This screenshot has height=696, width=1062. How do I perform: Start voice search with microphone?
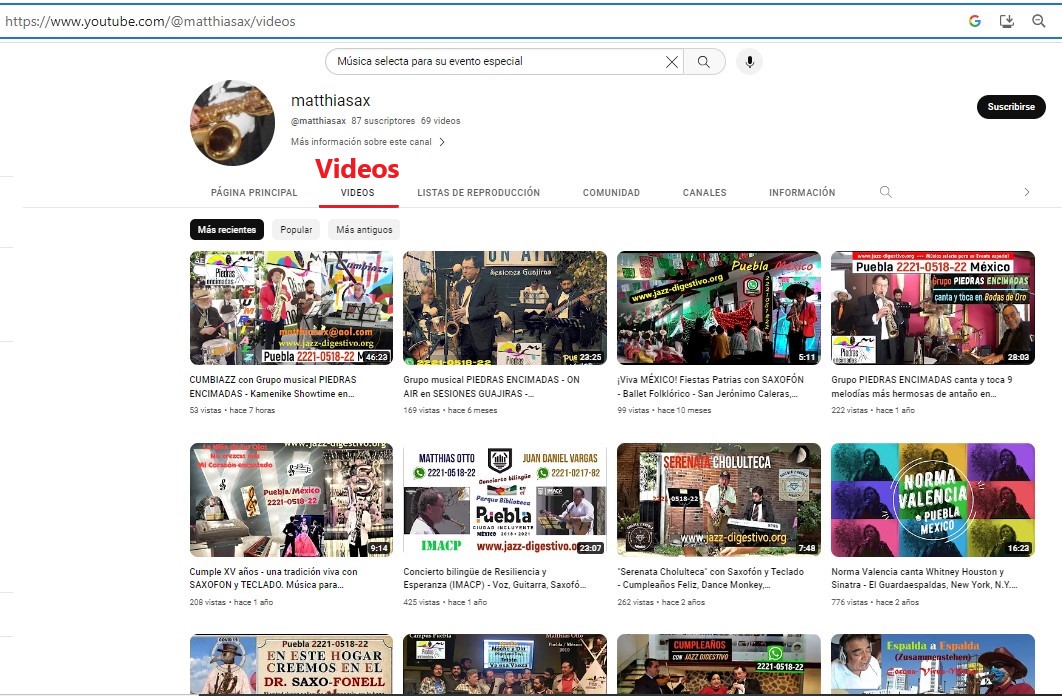749,62
